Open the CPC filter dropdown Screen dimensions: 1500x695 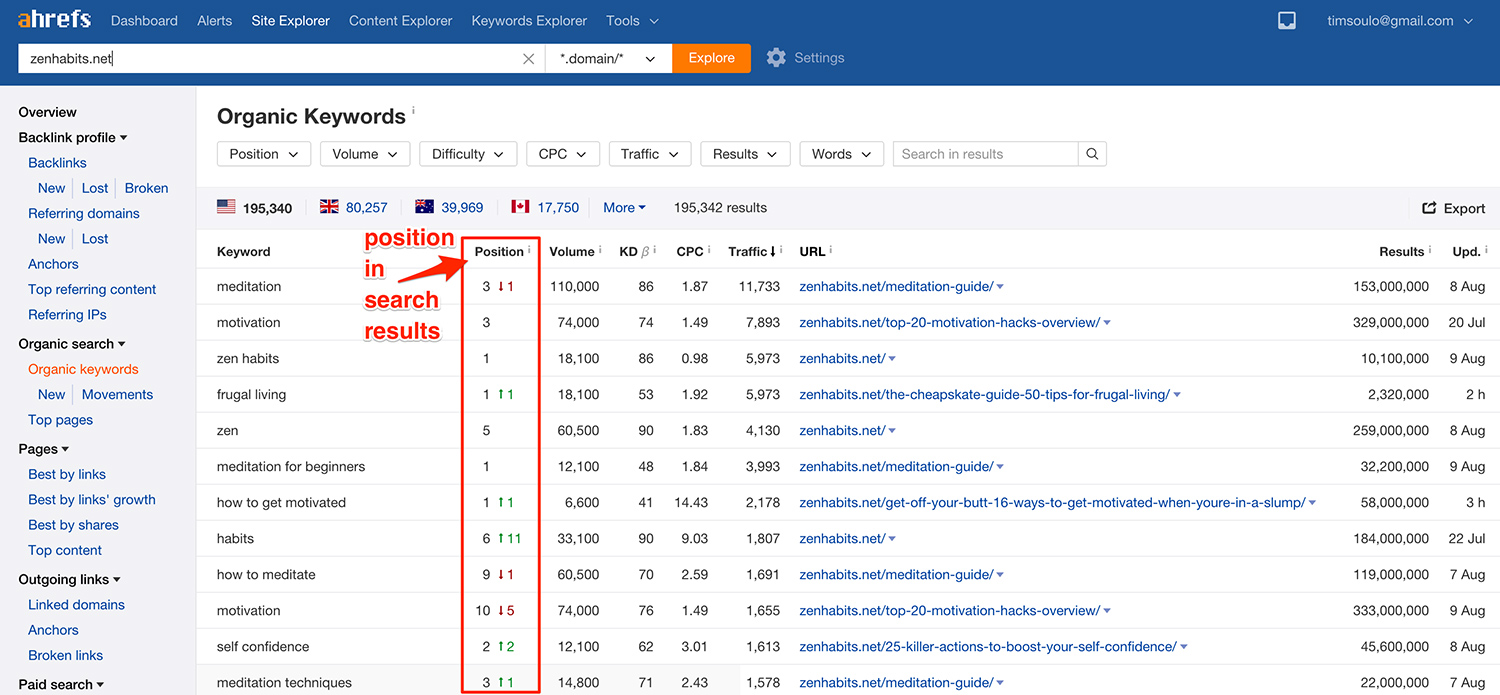(563, 154)
